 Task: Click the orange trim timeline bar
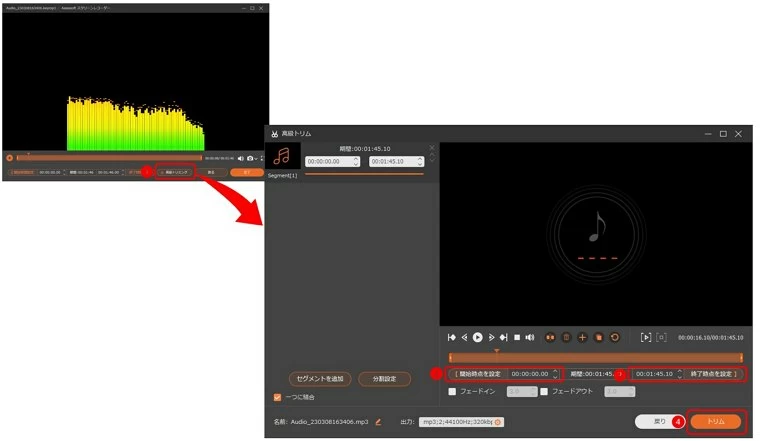(x=595, y=357)
